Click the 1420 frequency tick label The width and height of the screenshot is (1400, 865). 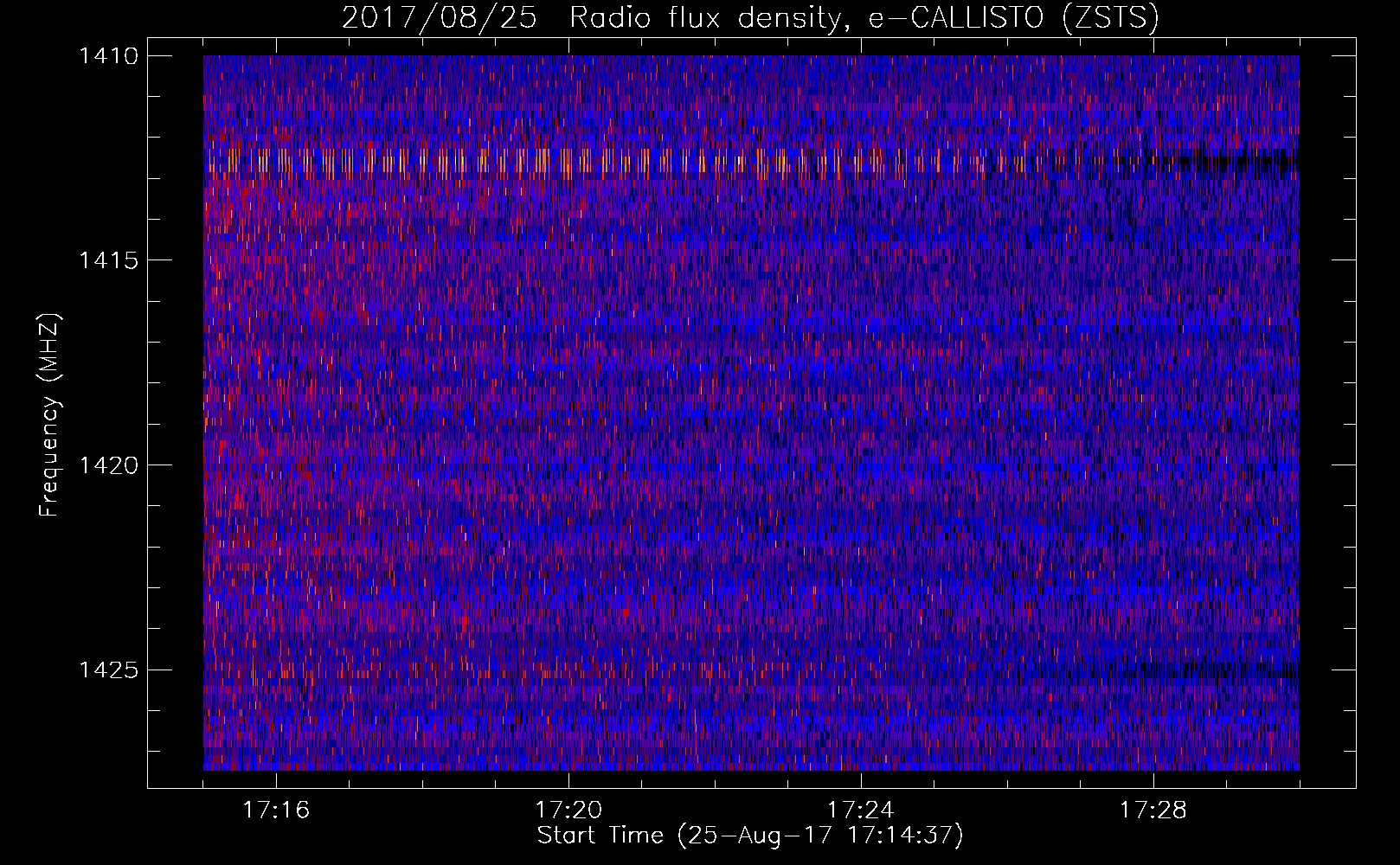pos(108,465)
